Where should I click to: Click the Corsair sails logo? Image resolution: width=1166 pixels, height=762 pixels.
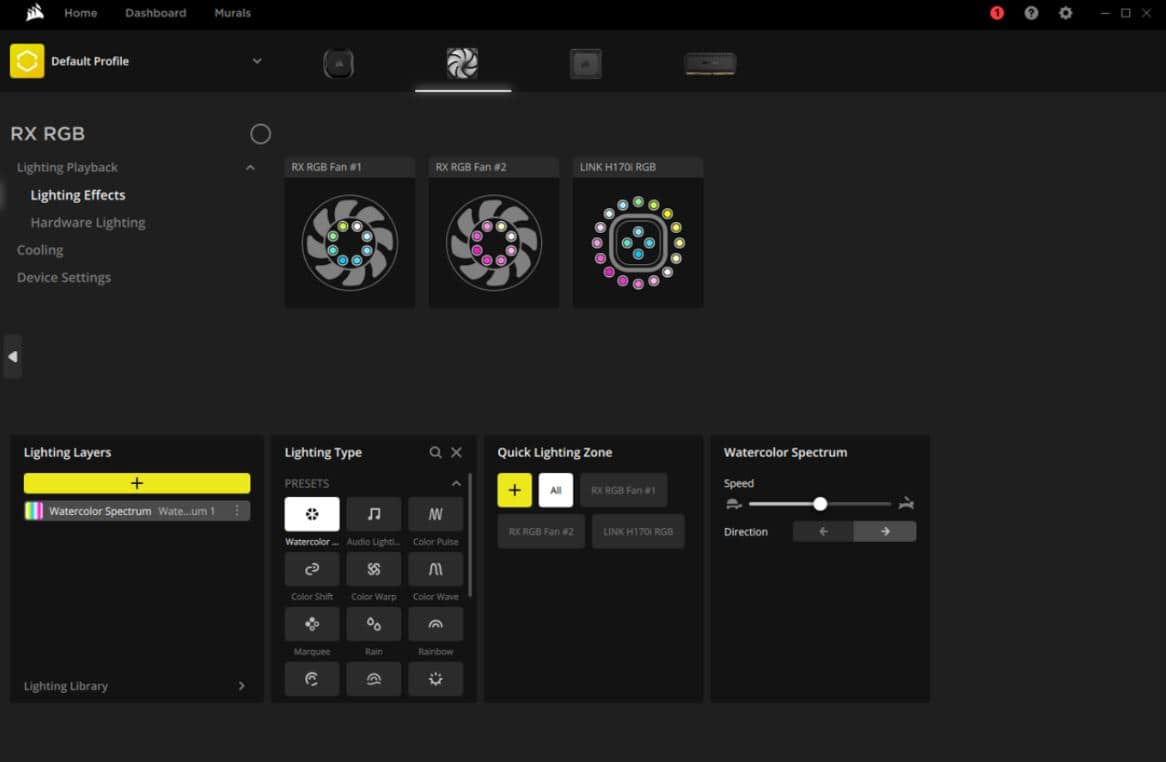pos(34,13)
